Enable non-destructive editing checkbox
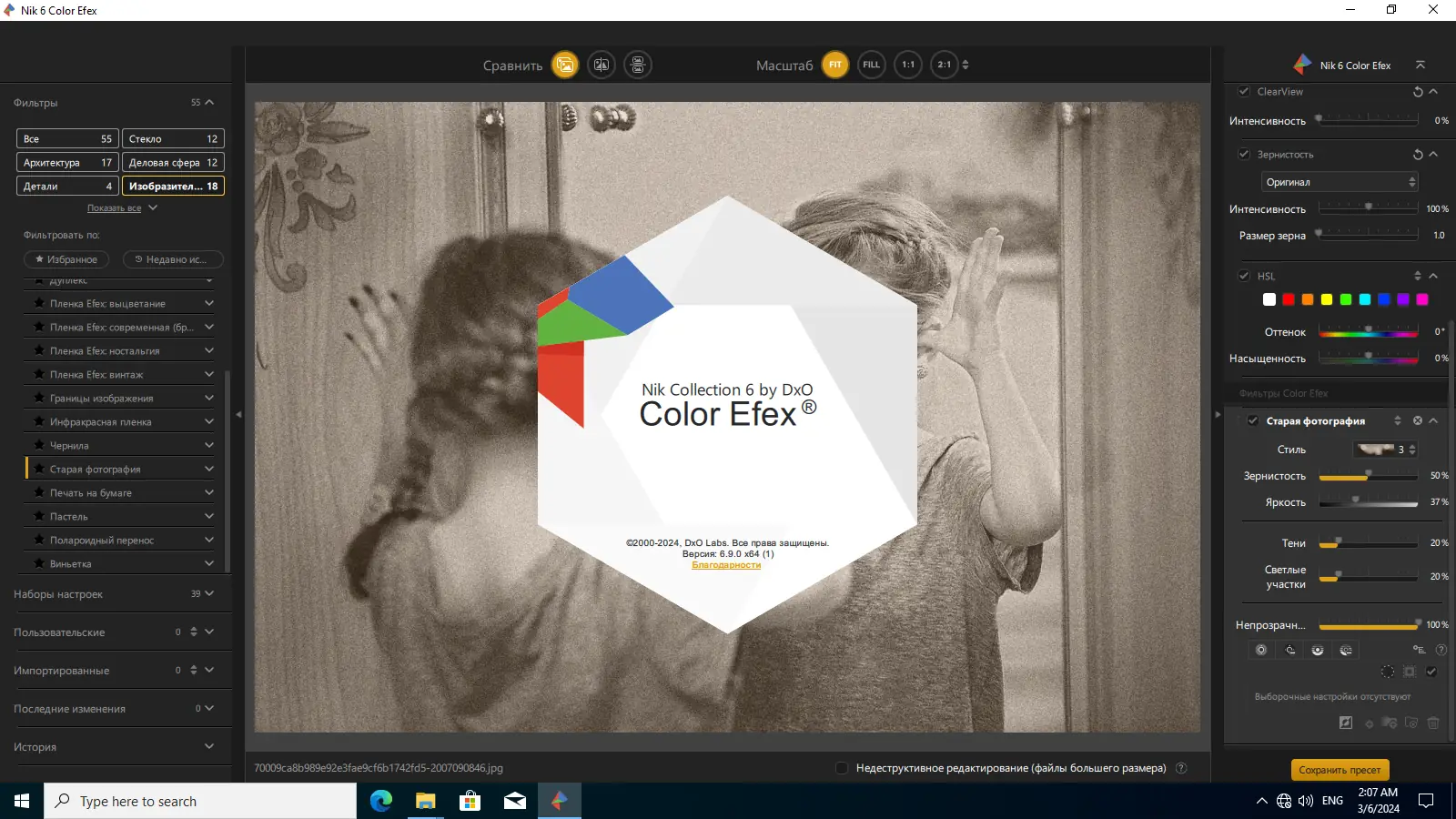 pyautogui.click(x=842, y=768)
